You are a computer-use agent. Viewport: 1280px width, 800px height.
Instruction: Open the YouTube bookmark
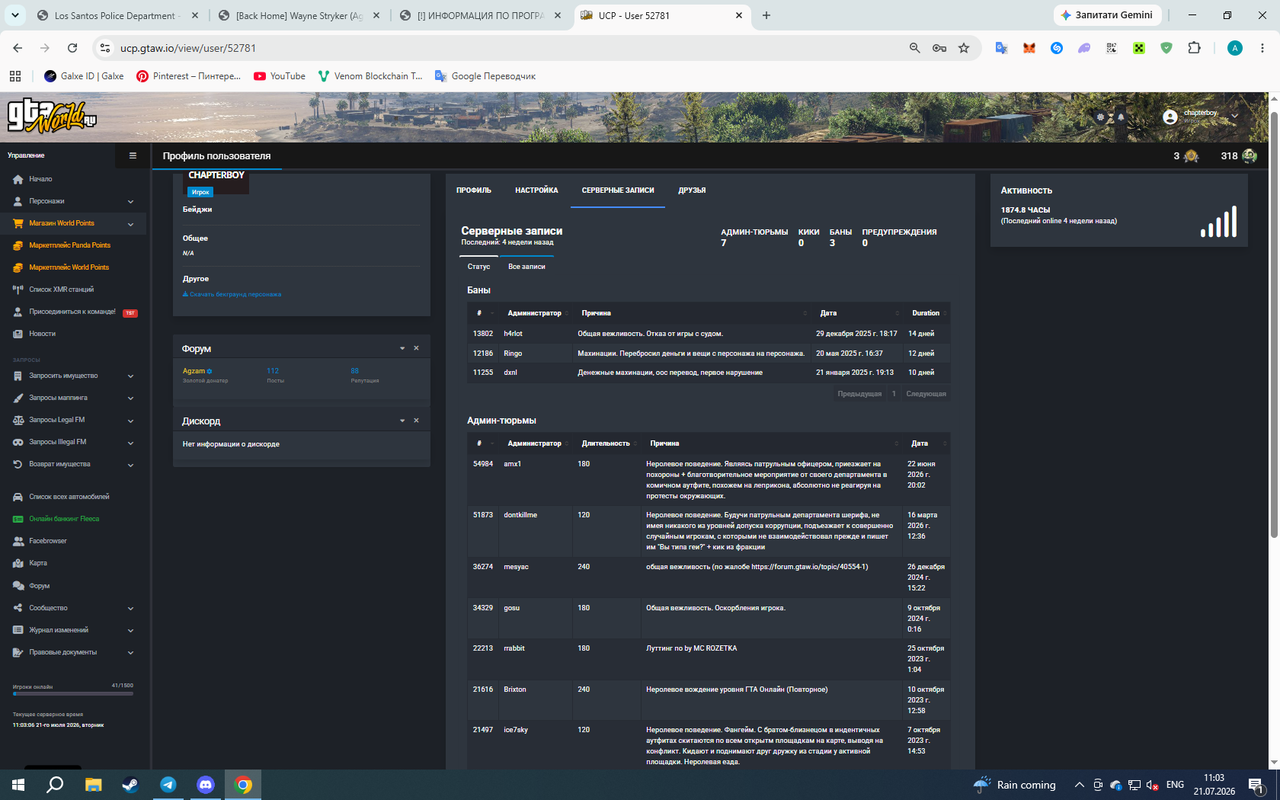[279, 76]
